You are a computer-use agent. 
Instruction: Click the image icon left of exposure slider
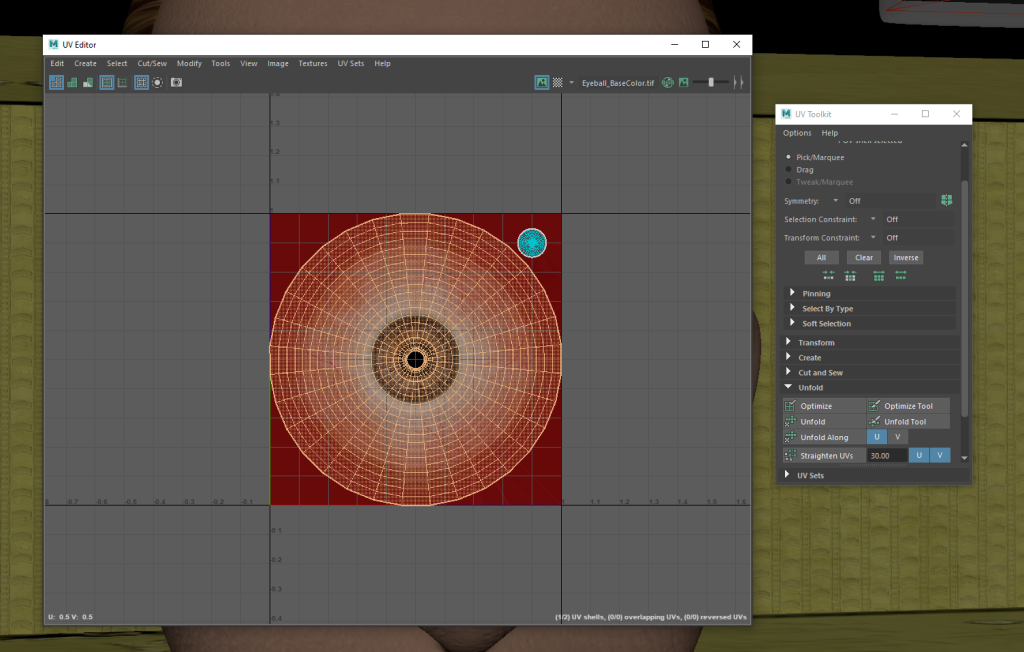pos(684,82)
